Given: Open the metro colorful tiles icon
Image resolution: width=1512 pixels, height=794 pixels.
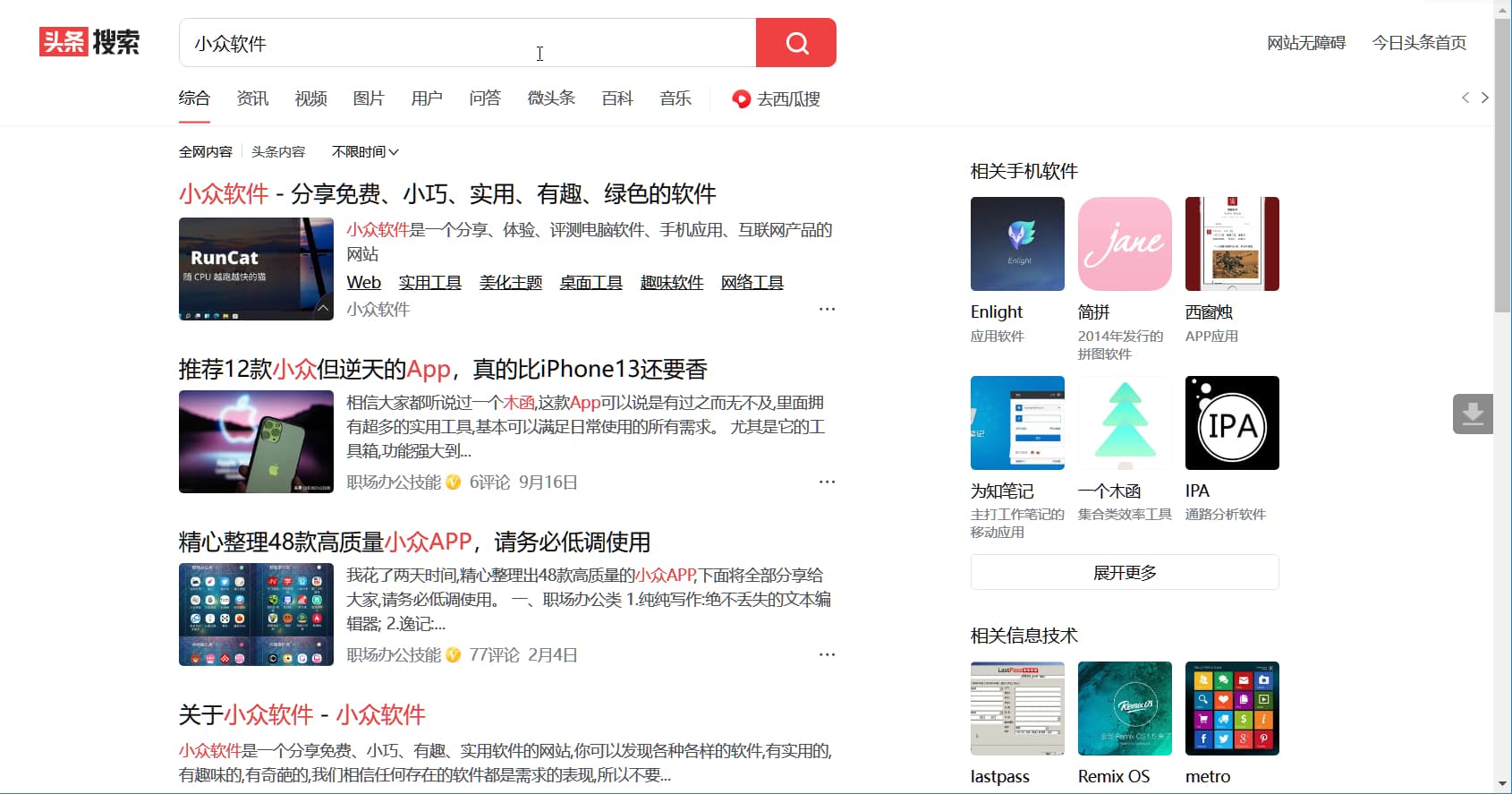Looking at the screenshot, I should [1232, 708].
